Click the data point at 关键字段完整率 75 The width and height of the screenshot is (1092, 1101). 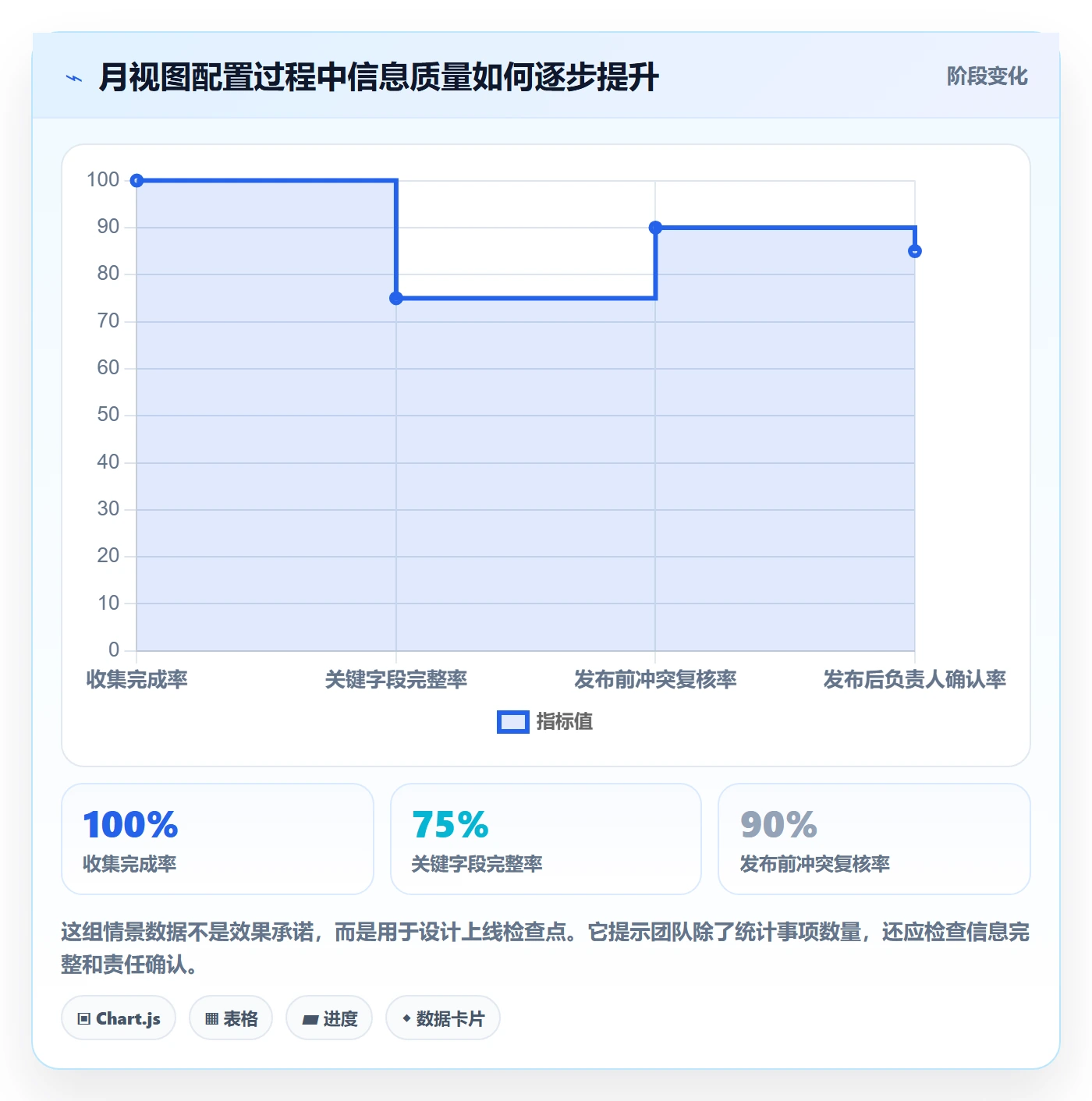(396, 298)
